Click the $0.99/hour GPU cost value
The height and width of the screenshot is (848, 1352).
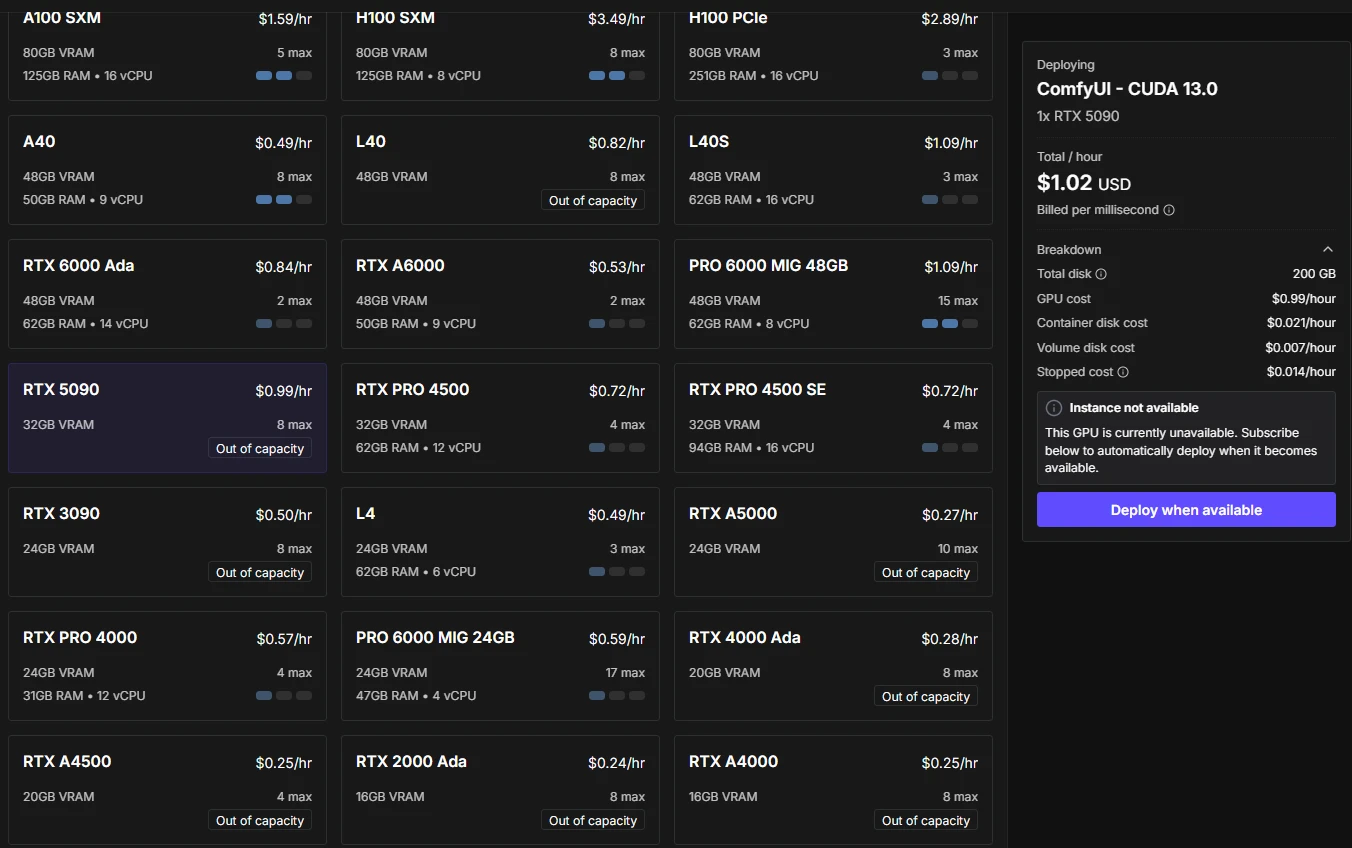[x=1304, y=299]
